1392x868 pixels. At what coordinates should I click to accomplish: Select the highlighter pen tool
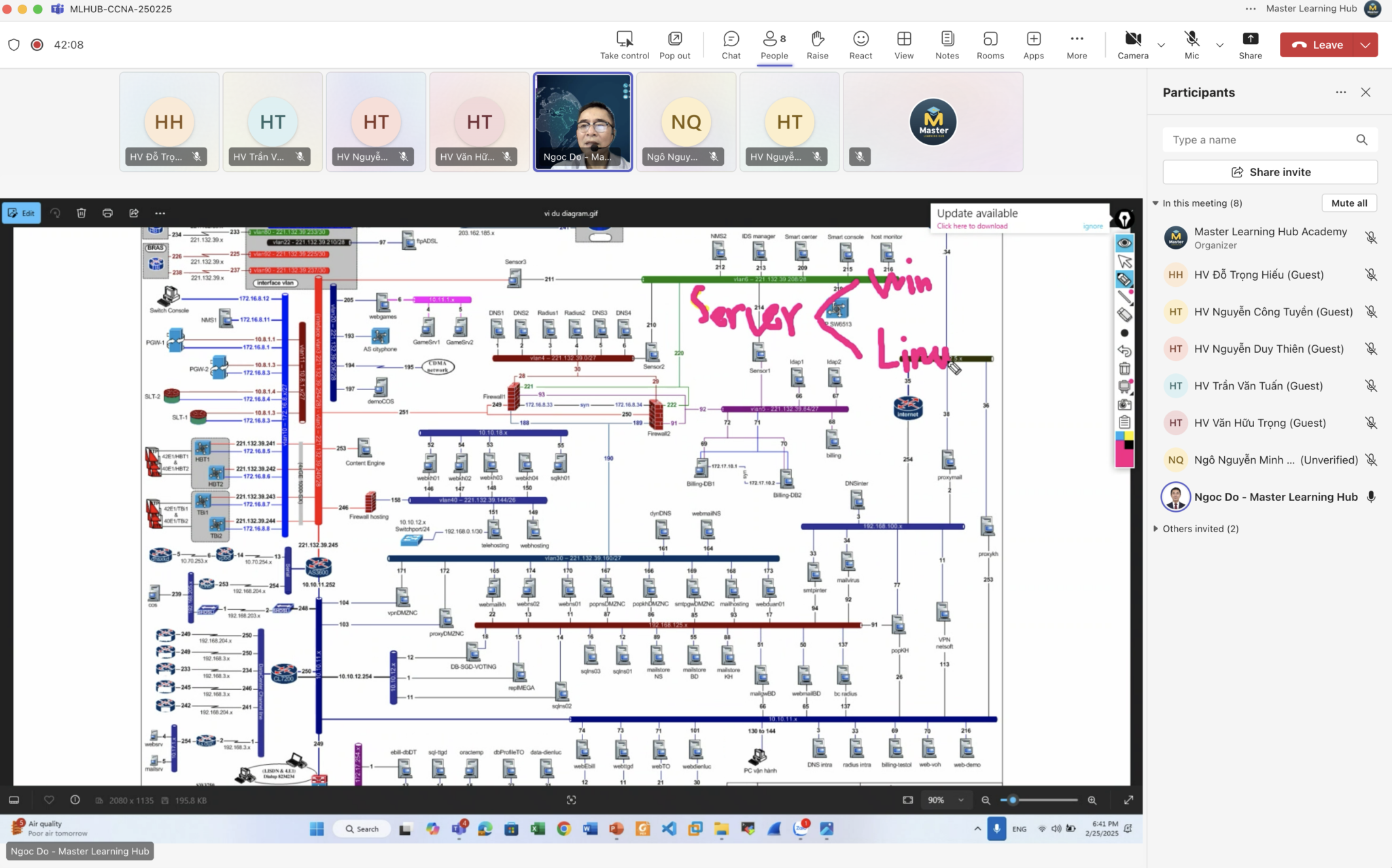[1124, 279]
